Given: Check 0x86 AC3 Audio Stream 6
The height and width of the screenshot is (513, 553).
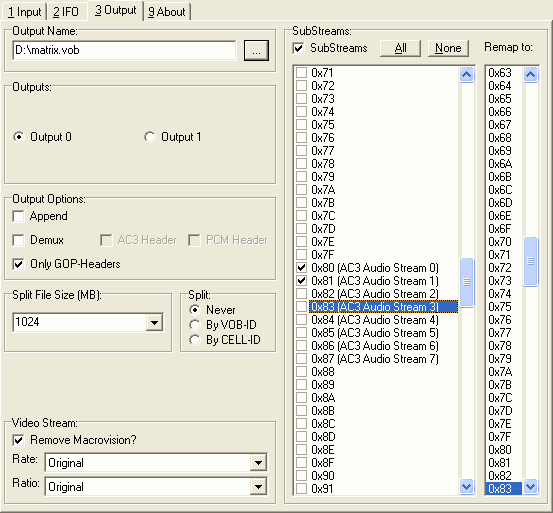Looking at the screenshot, I should (301, 346).
